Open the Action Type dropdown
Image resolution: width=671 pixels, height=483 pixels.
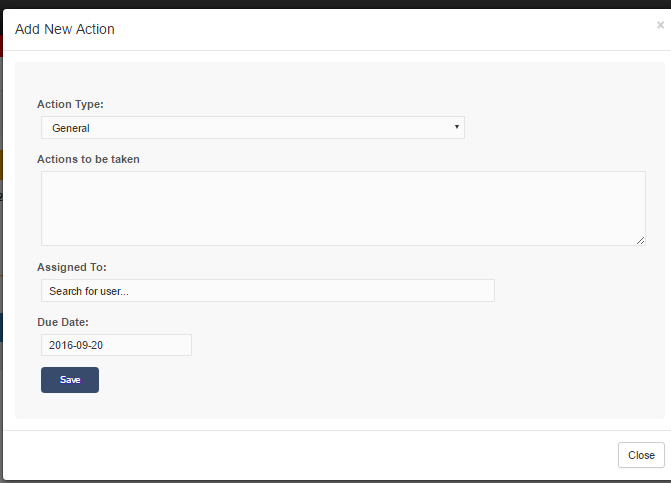pyautogui.click(x=252, y=128)
